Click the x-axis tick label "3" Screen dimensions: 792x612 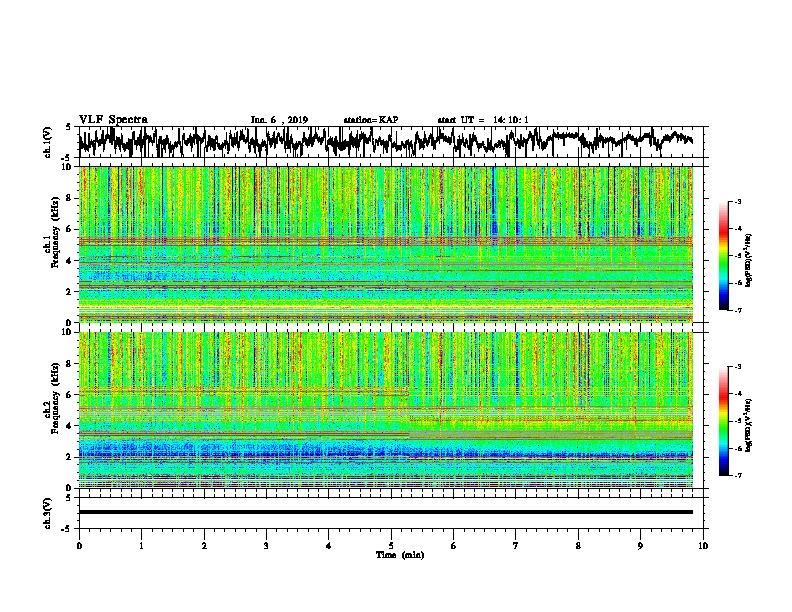[266, 546]
